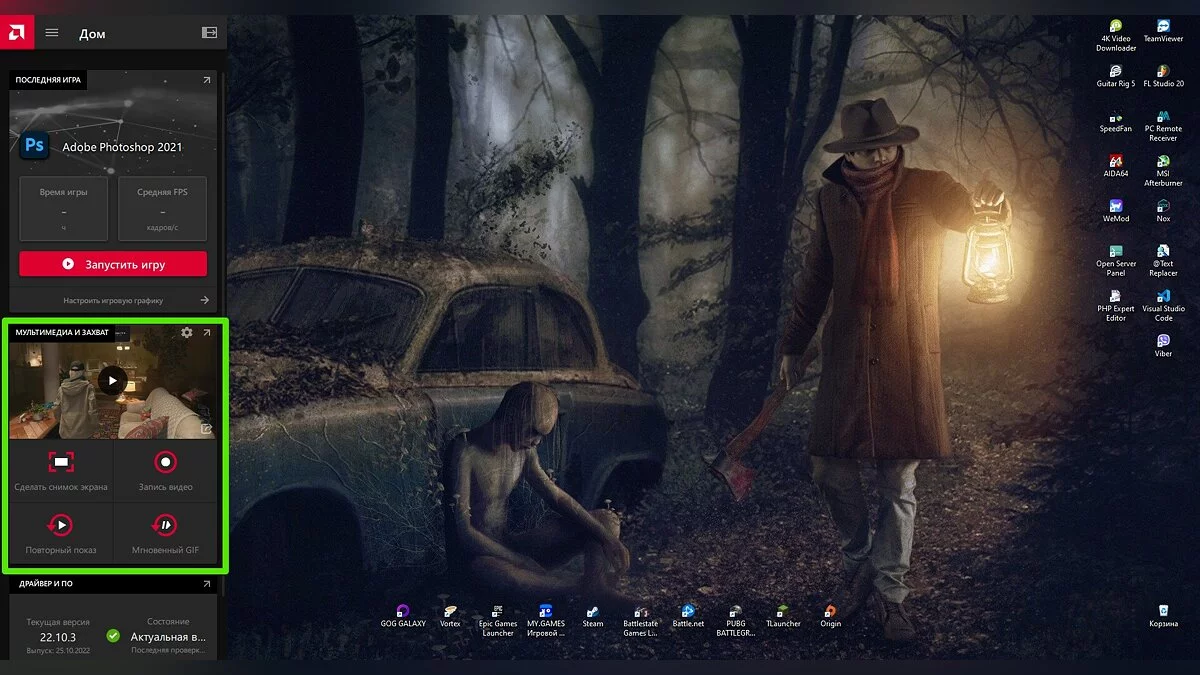Select the FL Studio 20 desktop icon
This screenshot has height=675, width=1200.
coord(1163,77)
